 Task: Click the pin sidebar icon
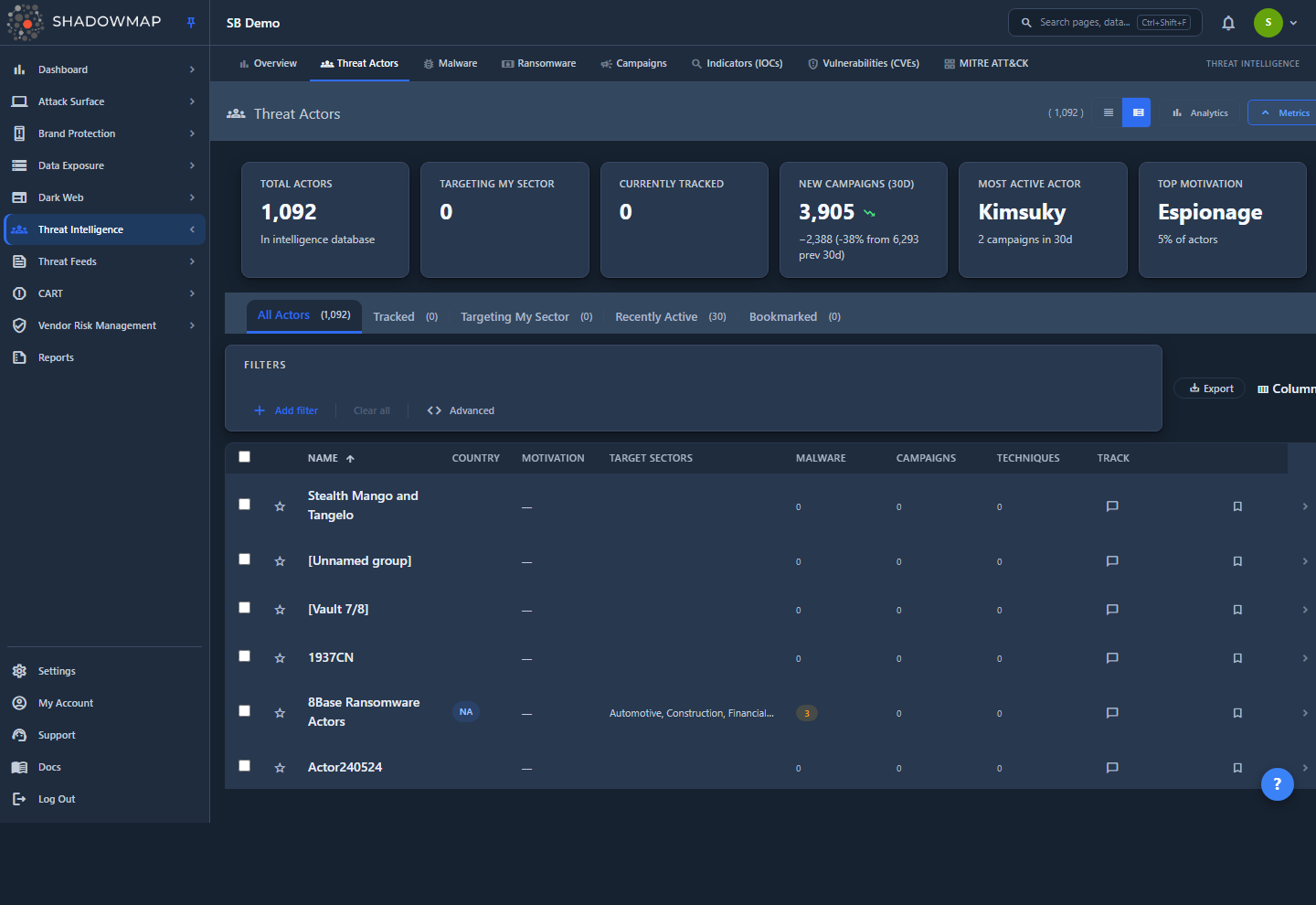tap(191, 23)
